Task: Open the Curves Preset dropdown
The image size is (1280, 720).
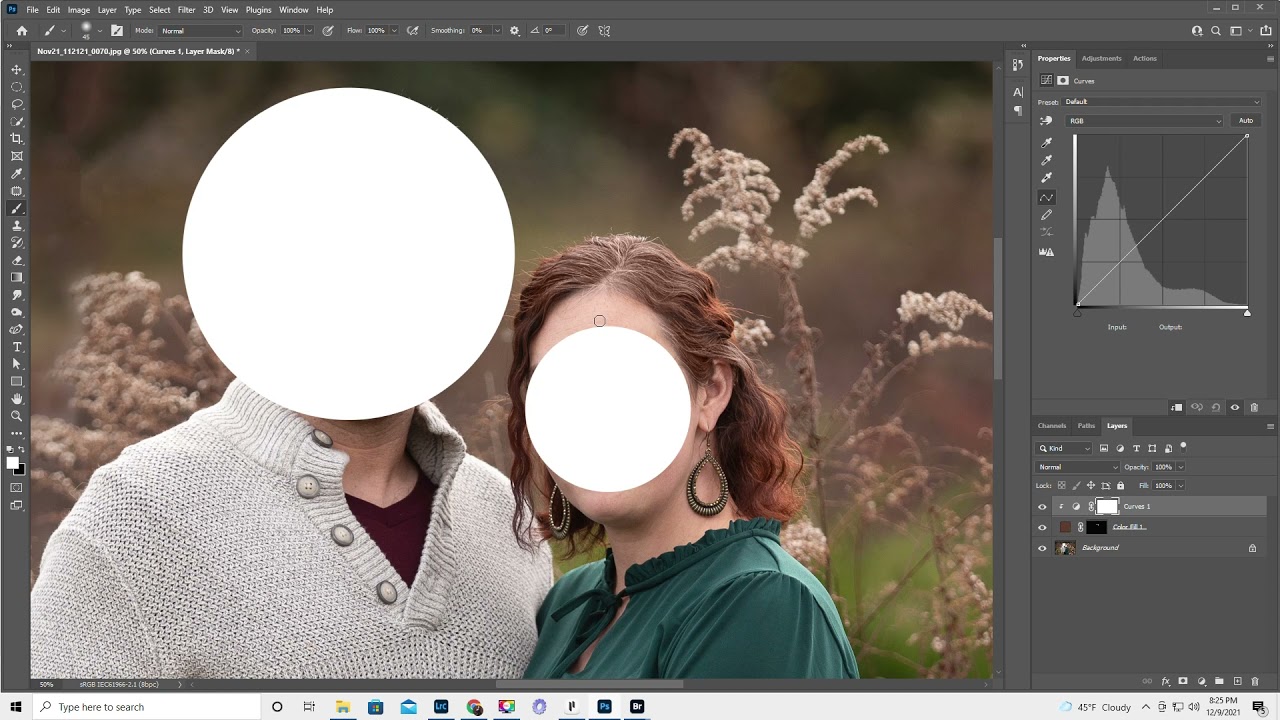Action: click(1162, 102)
